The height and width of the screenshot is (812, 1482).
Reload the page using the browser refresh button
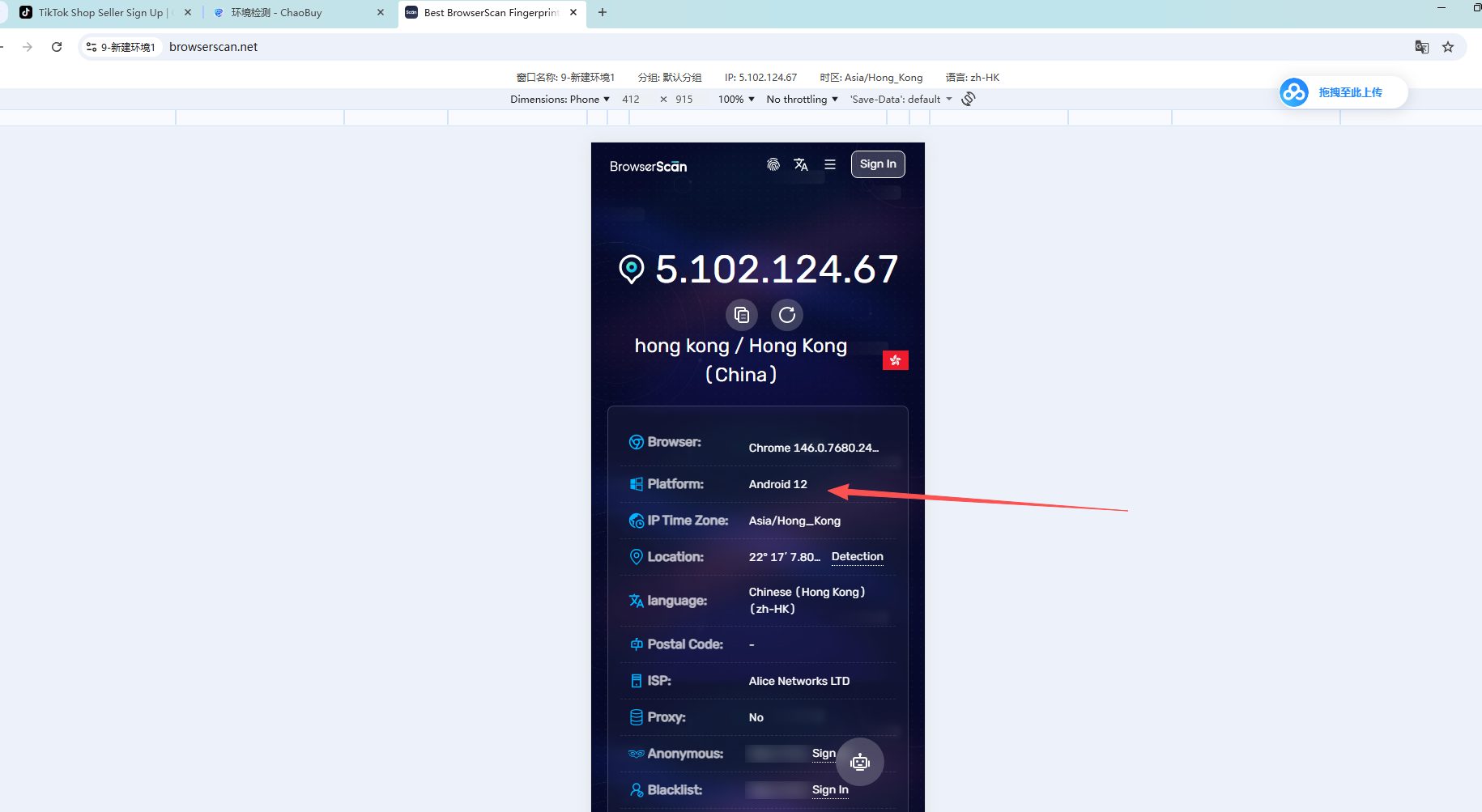click(x=57, y=47)
